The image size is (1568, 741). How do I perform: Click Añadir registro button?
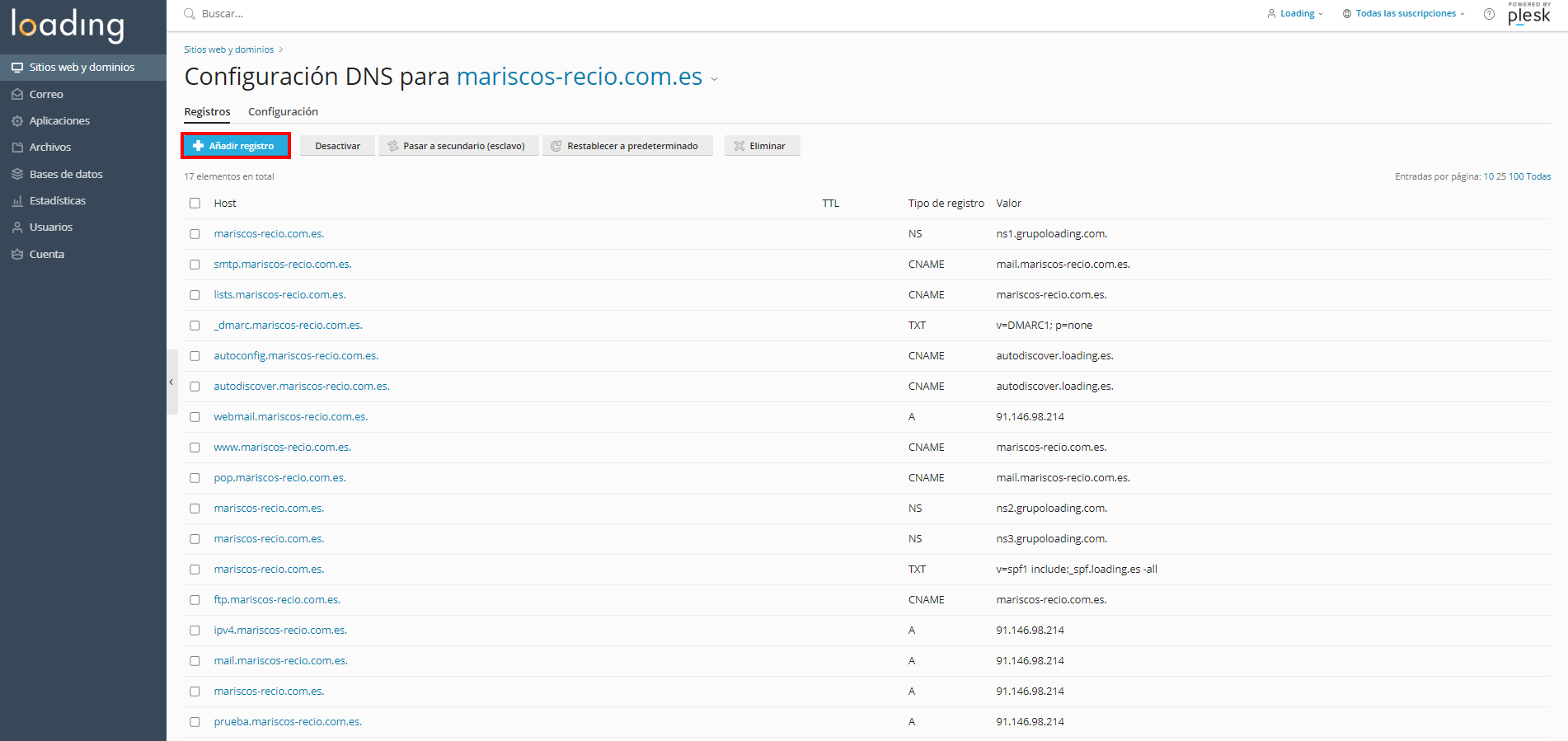click(x=236, y=146)
